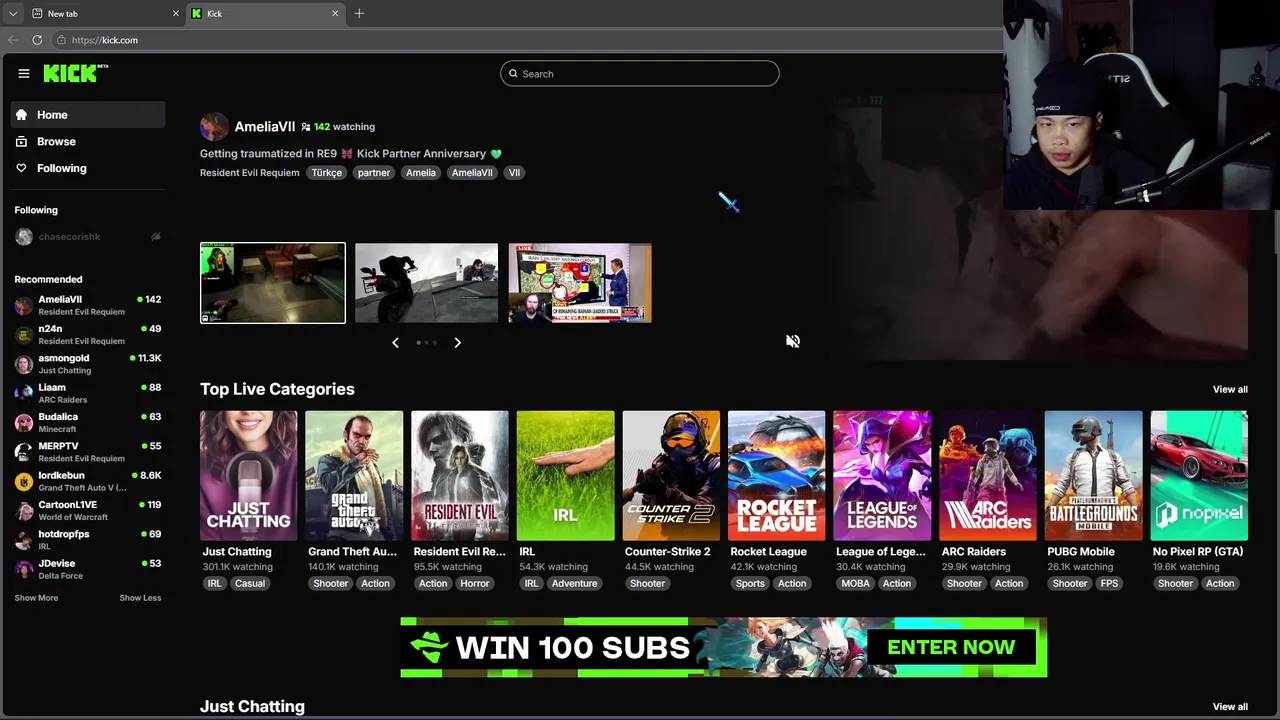This screenshot has height=720, width=1280.
Task: Open the League of Legends category card
Action: (x=882, y=476)
